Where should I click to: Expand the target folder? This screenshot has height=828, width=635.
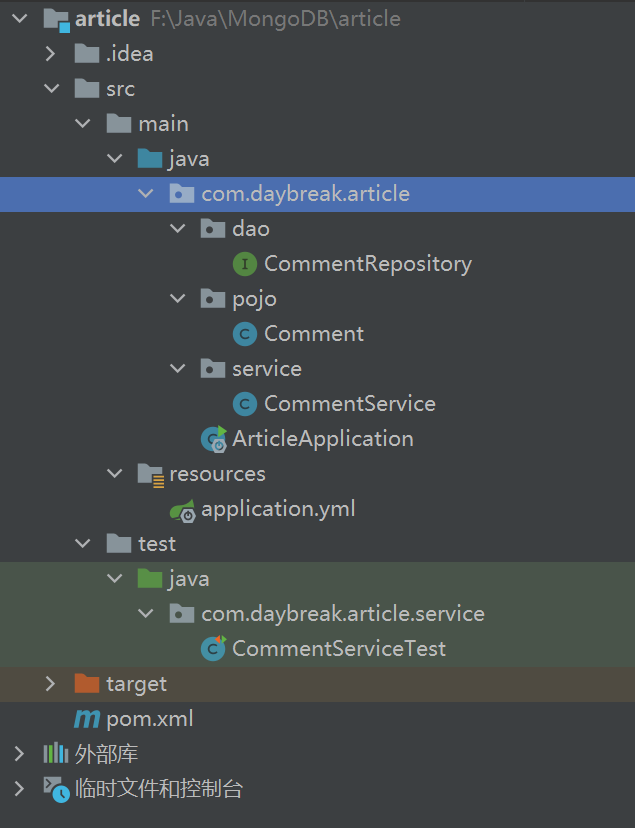[x=51, y=684]
